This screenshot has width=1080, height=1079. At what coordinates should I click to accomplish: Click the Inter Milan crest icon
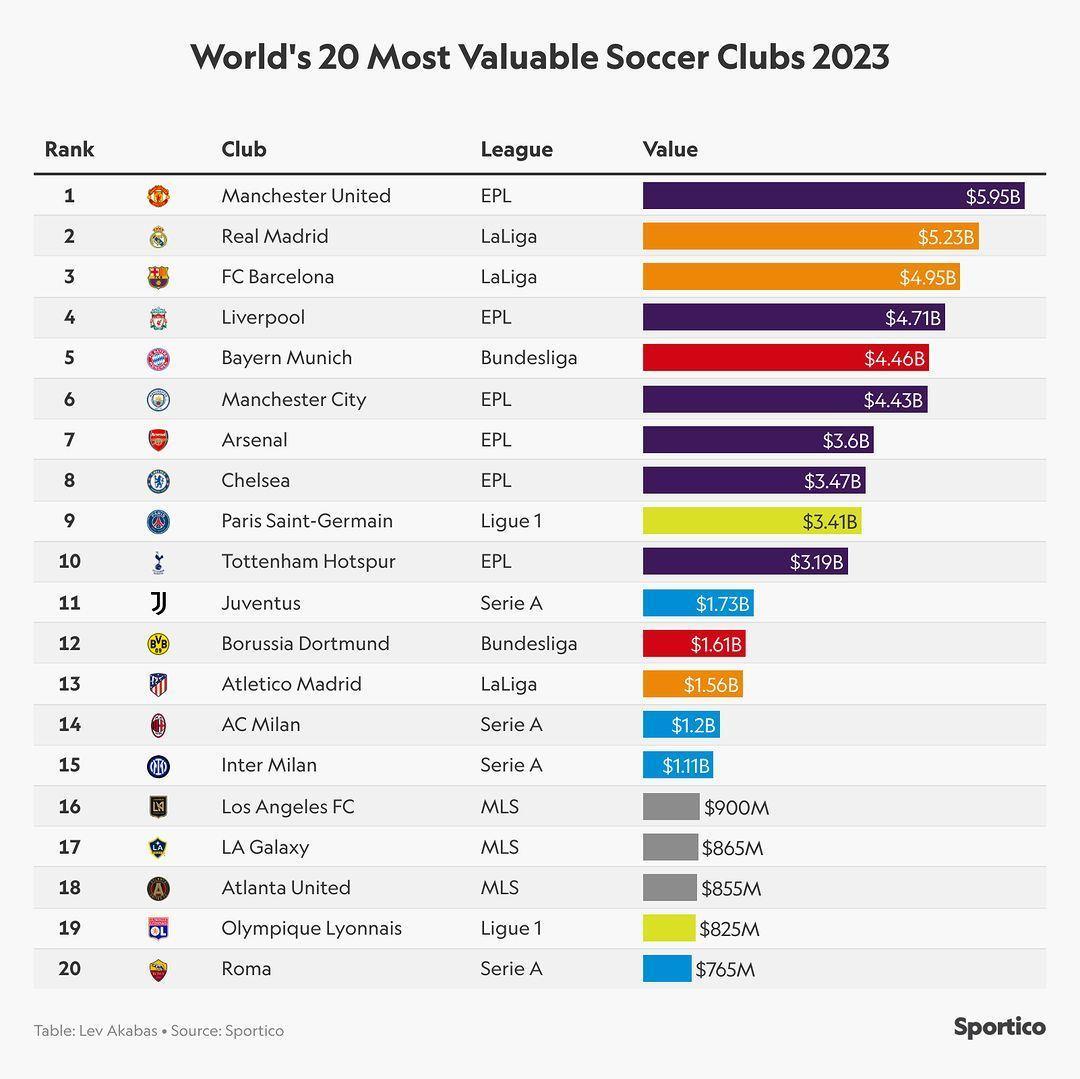[x=158, y=766]
